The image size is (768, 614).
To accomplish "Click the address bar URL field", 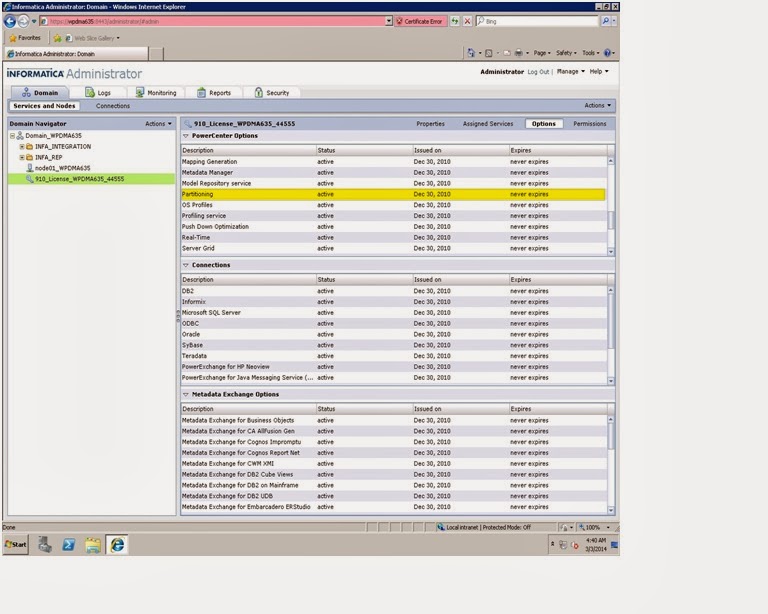I will coord(216,21).
